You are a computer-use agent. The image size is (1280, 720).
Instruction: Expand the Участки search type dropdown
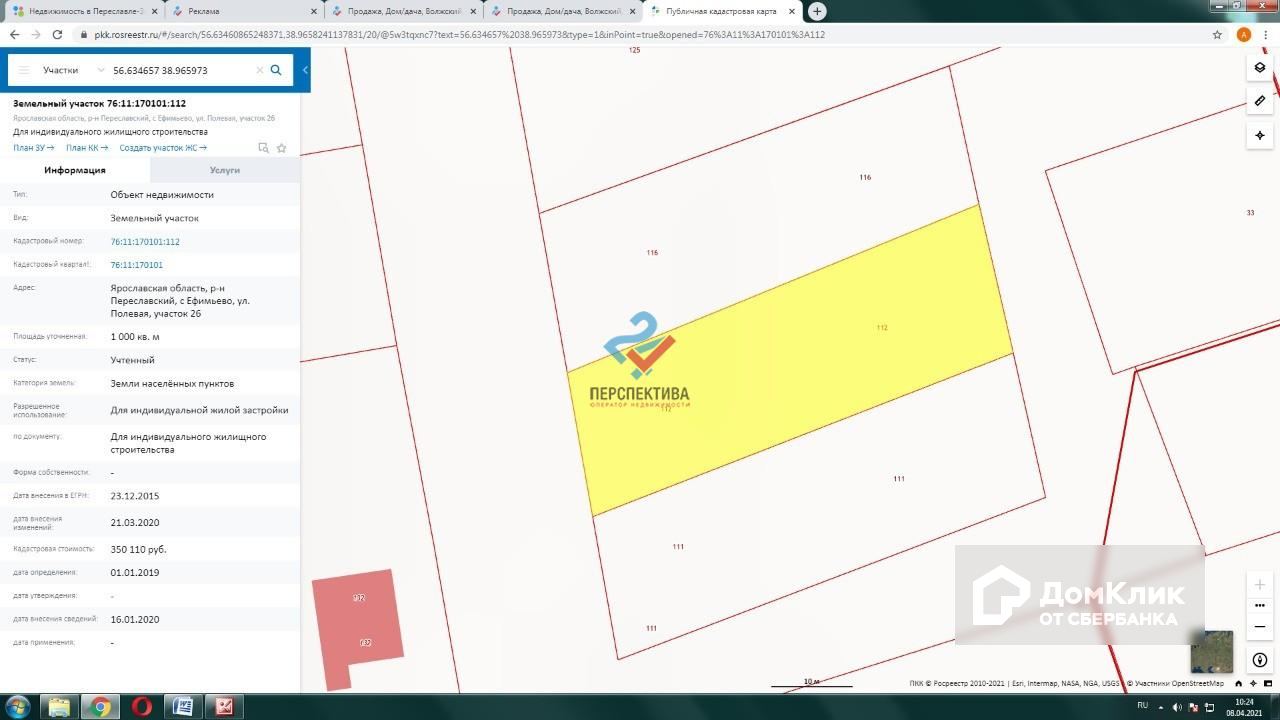(100, 71)
